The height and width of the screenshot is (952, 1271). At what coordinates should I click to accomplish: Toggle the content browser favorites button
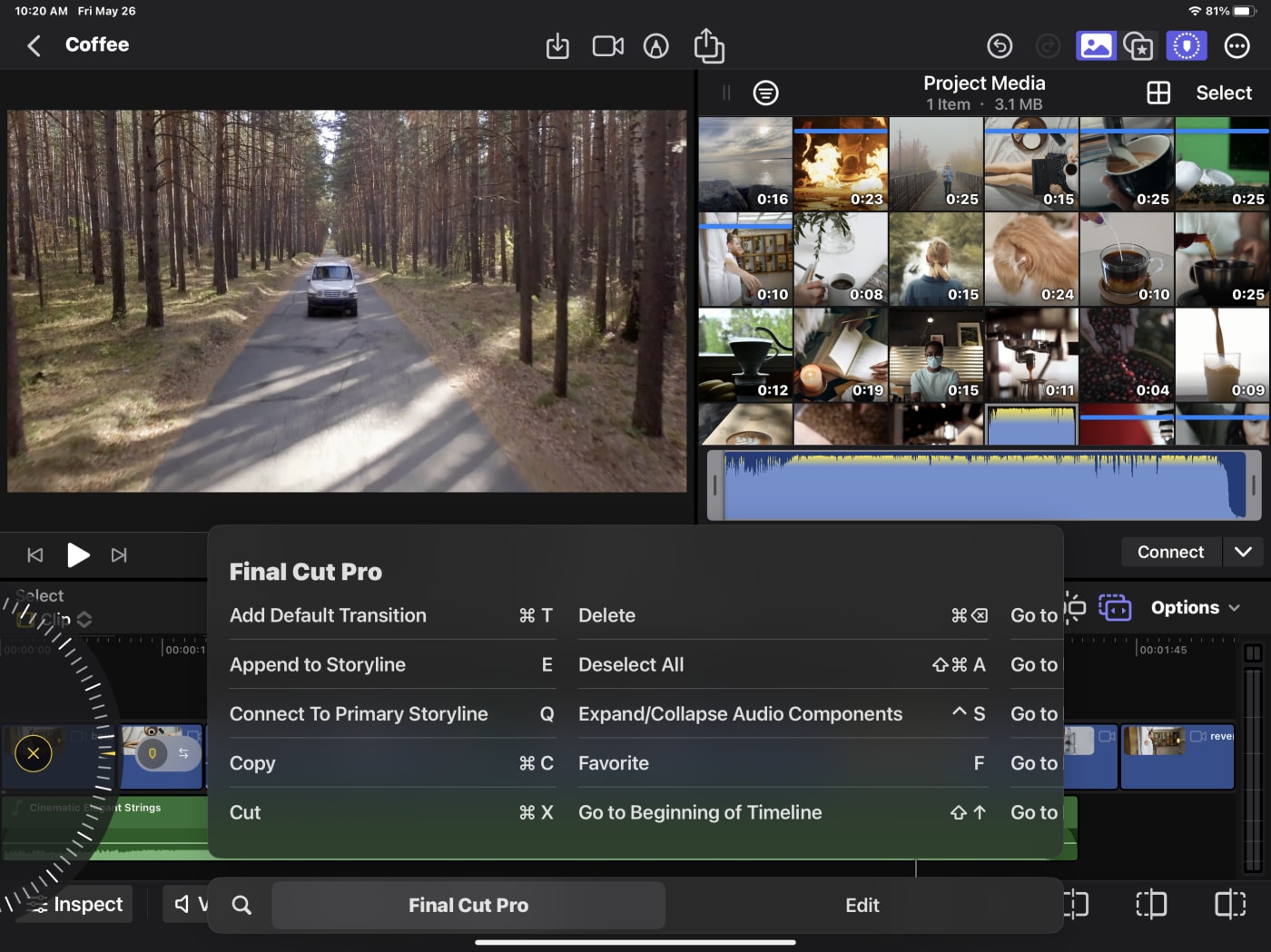(1138, 45)
